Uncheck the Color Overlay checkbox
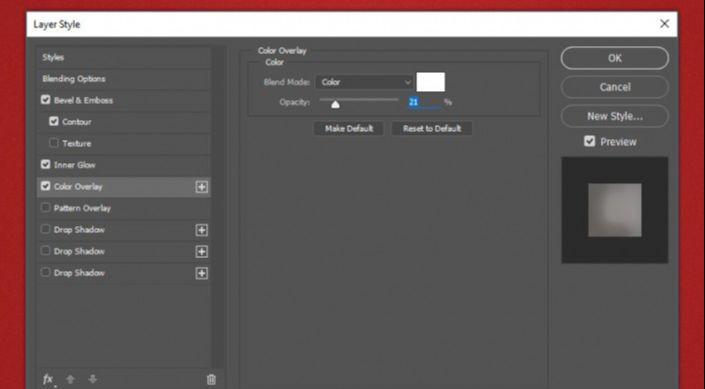705x389 pixels. tap(45, 186)
